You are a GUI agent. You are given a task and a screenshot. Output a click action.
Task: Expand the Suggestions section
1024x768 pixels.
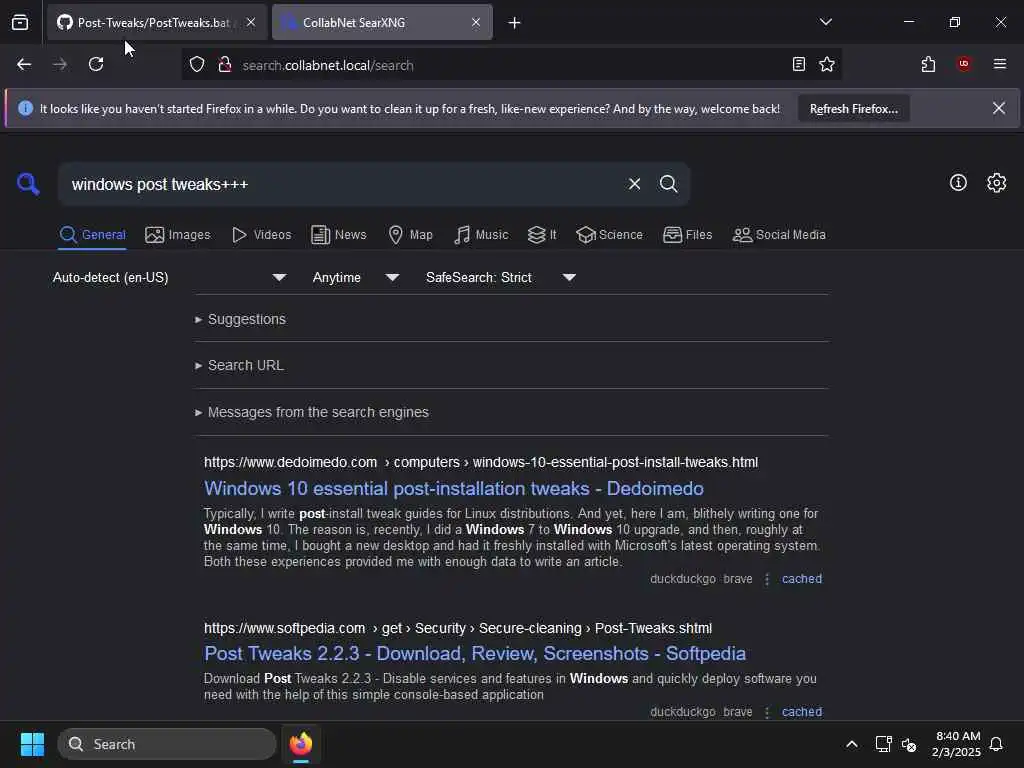pos(241,319)
